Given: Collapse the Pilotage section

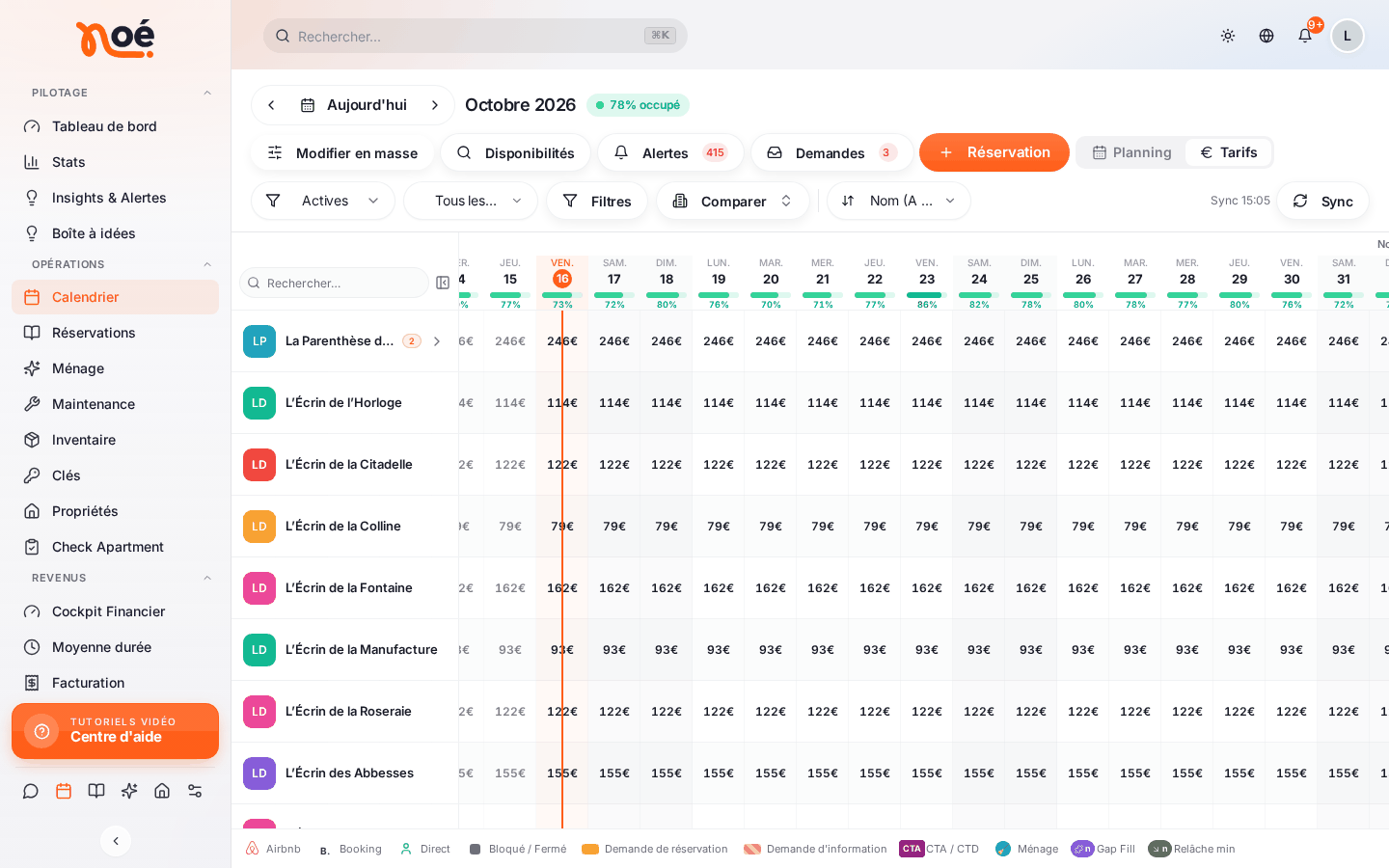Looking at the screenshot, I should point(207,93).
